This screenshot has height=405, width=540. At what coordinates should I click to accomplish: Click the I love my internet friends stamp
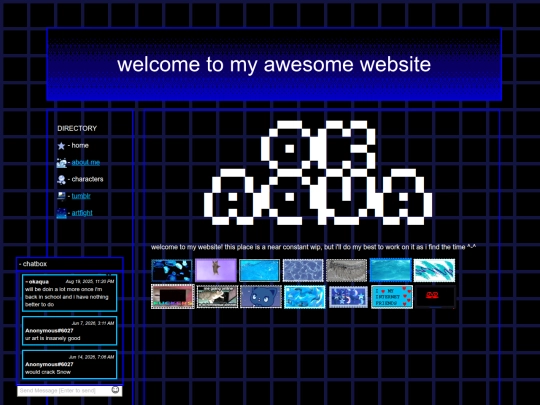click(x=392, y=297)
